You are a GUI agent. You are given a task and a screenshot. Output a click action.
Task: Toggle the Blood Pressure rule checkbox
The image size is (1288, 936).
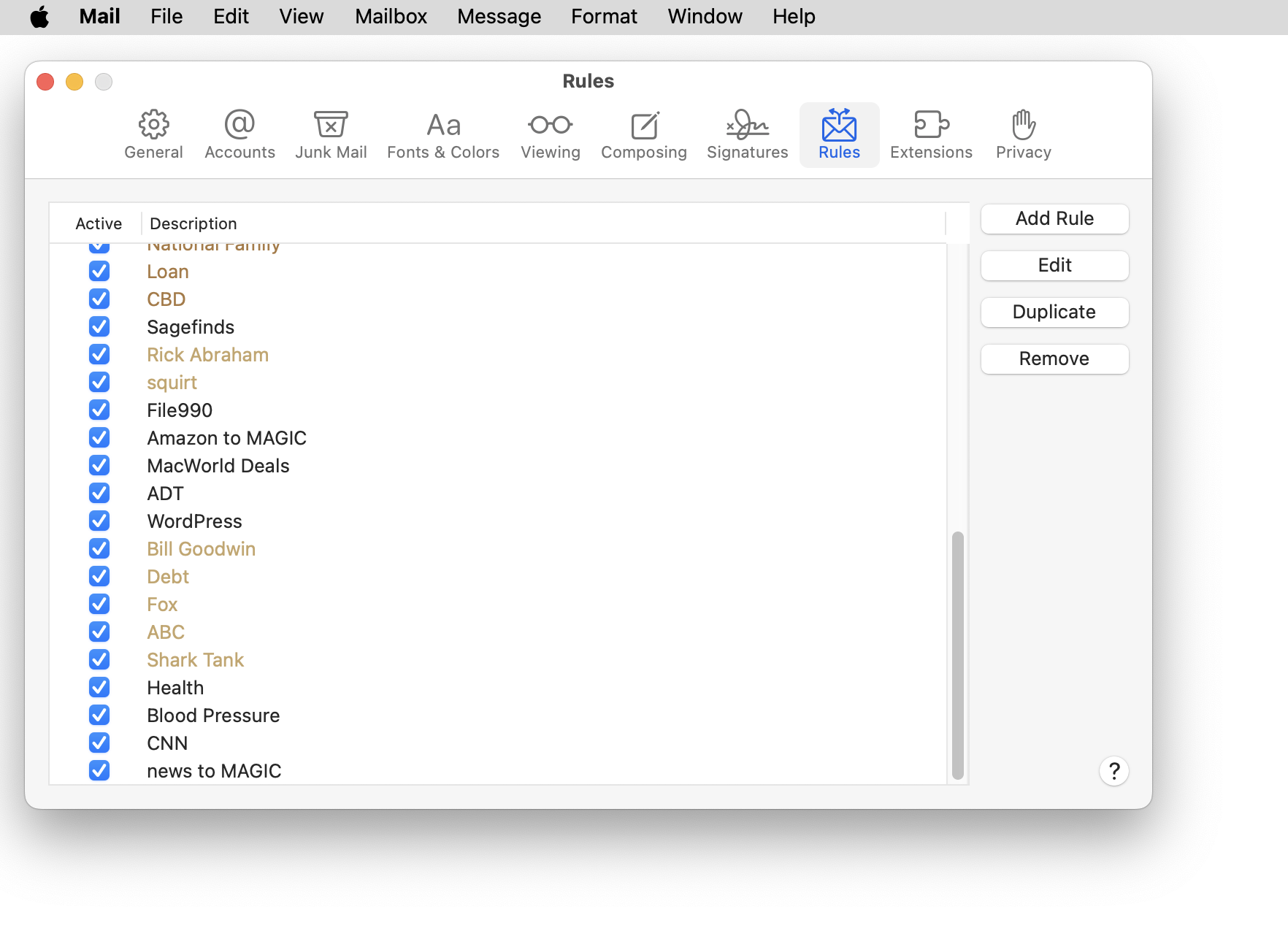point(99,716)
